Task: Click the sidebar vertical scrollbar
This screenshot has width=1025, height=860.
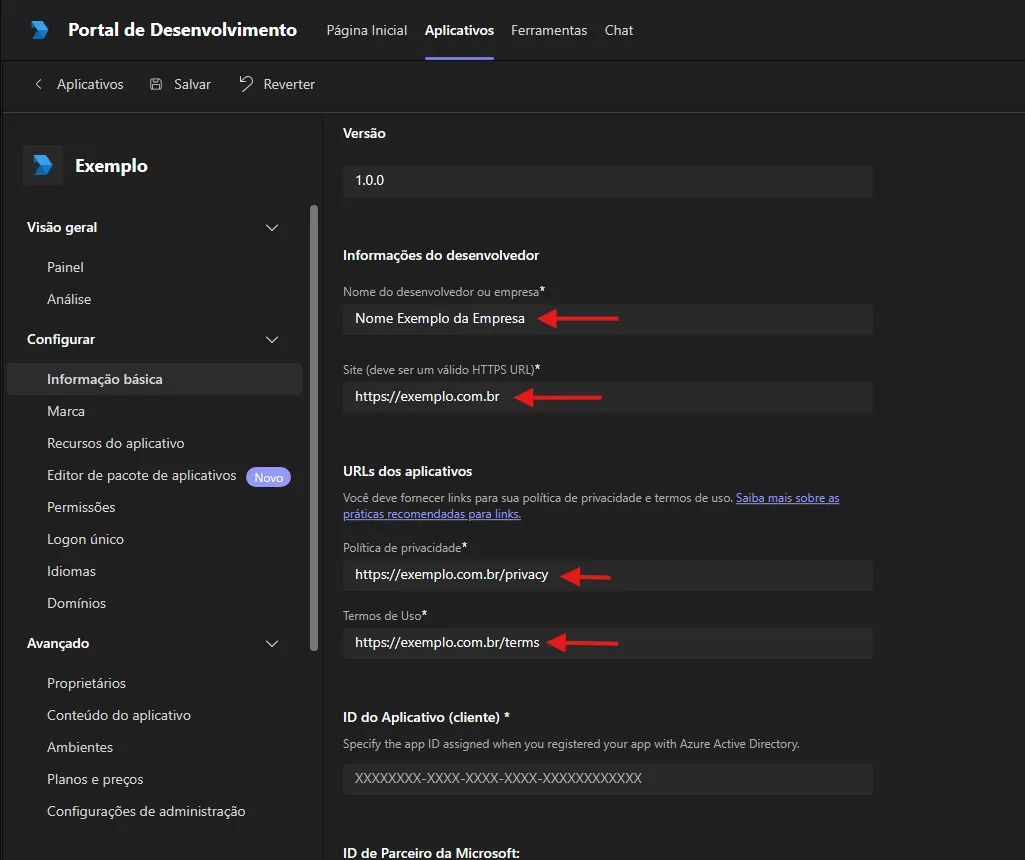Action: click(314, 428)
